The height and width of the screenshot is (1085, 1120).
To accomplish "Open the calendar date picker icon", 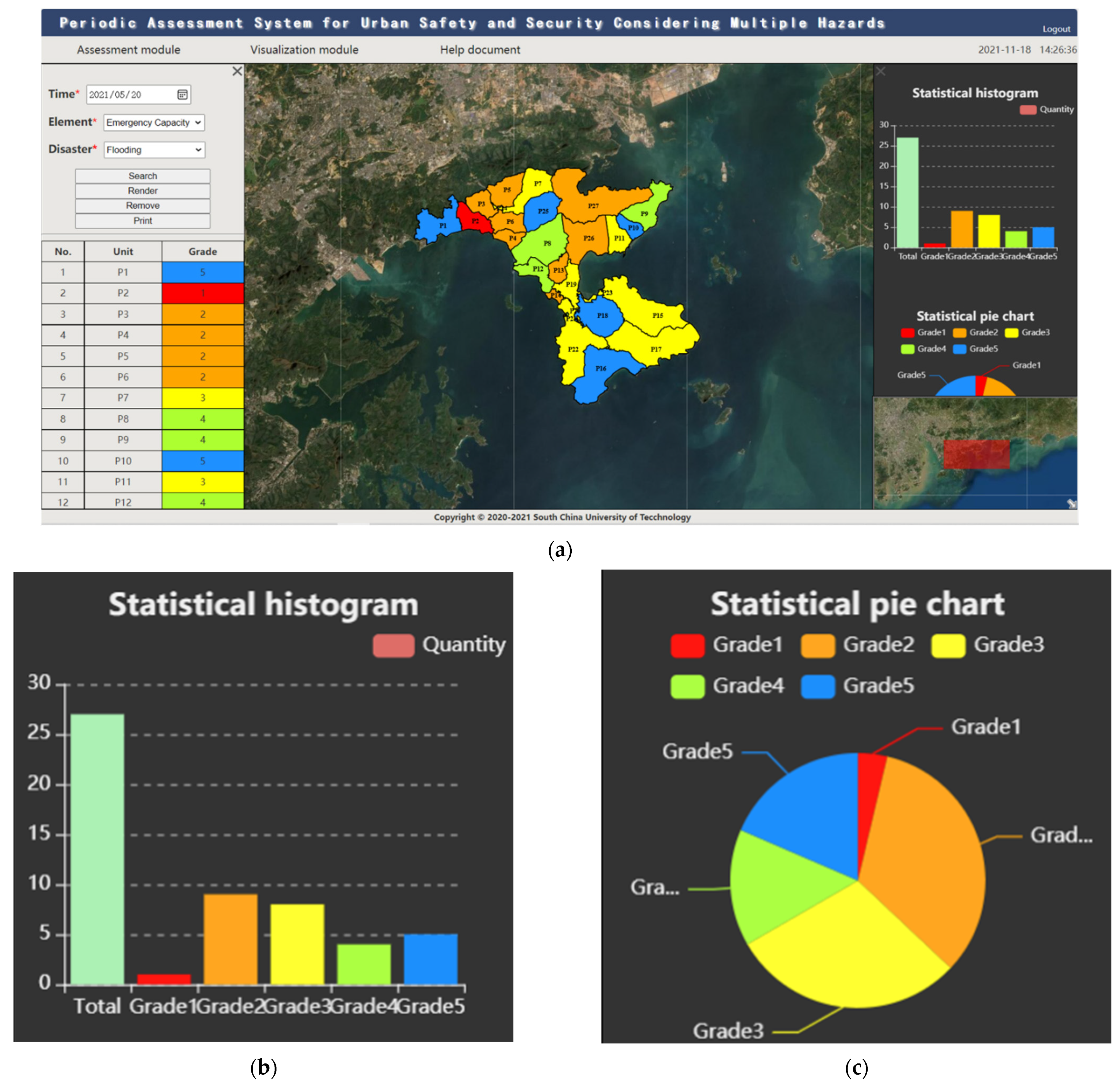I will pos(182,94).
